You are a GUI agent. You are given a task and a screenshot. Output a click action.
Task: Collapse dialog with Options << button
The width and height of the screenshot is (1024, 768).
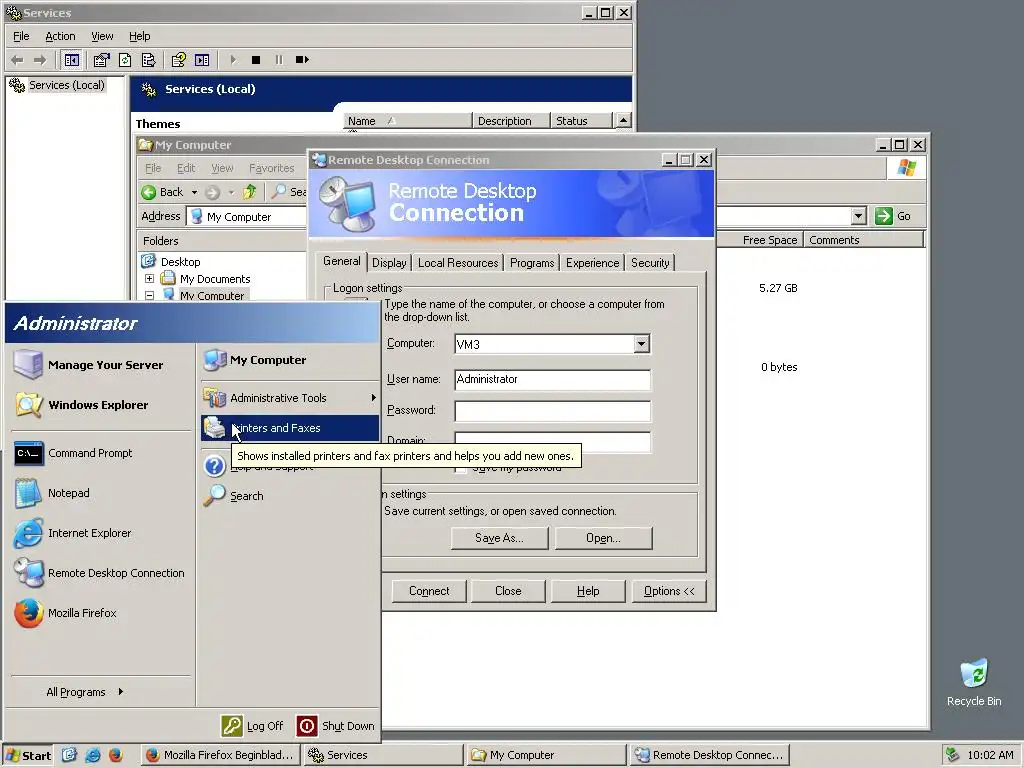[669, 591]
